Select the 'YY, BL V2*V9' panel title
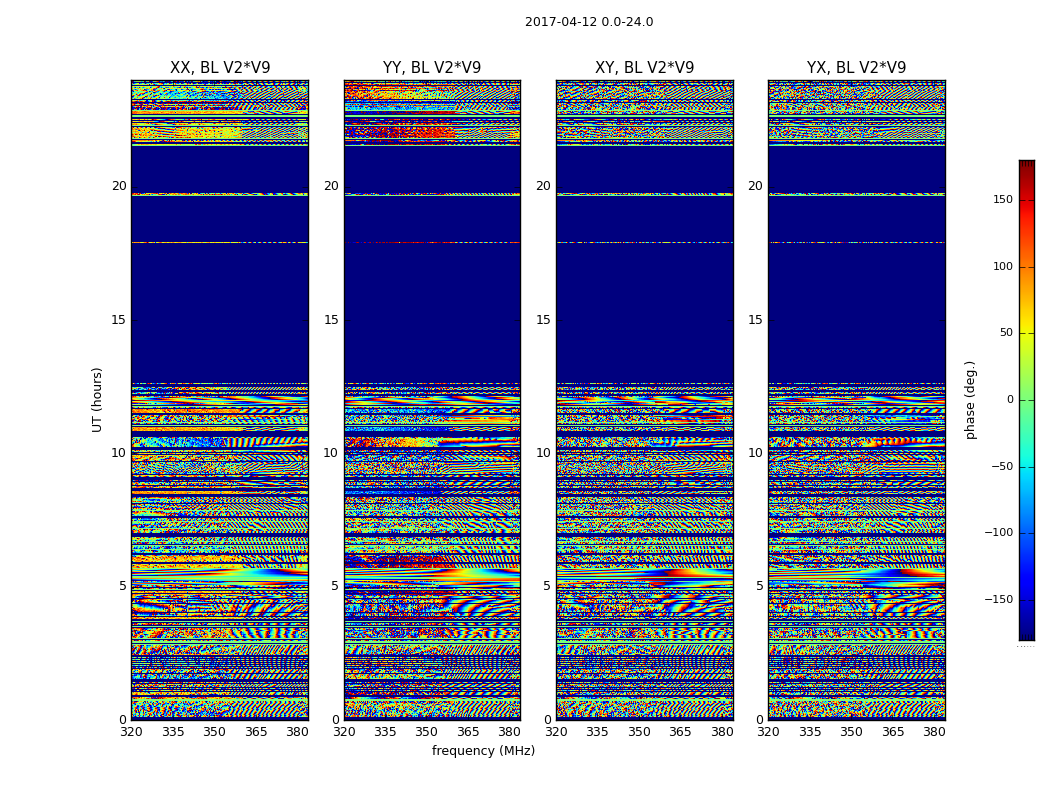The image size is (1050, 800). coord(432,68)
